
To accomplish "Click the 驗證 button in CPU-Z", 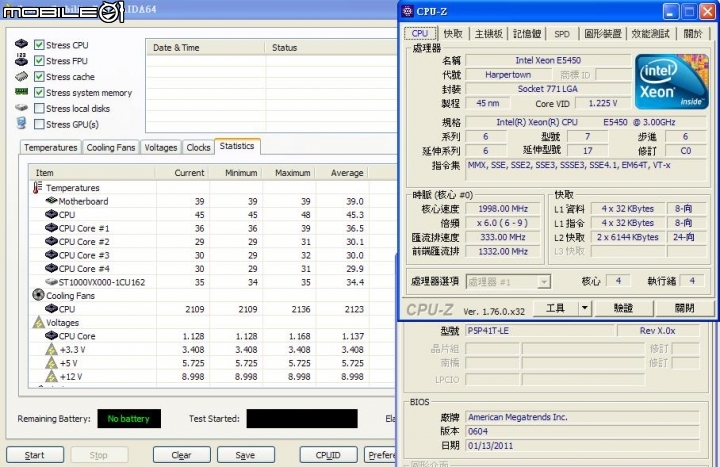I will [x=624, y=308].
